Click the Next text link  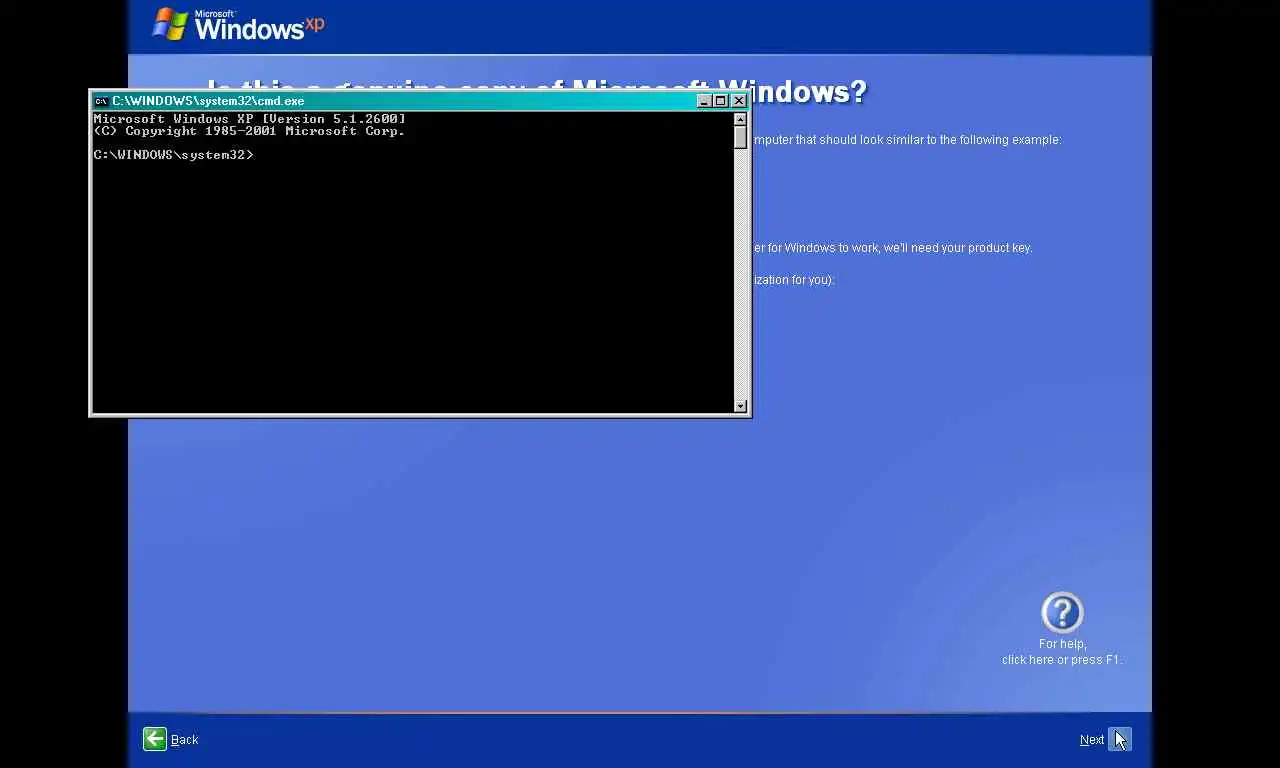(x=1092, y=740)
